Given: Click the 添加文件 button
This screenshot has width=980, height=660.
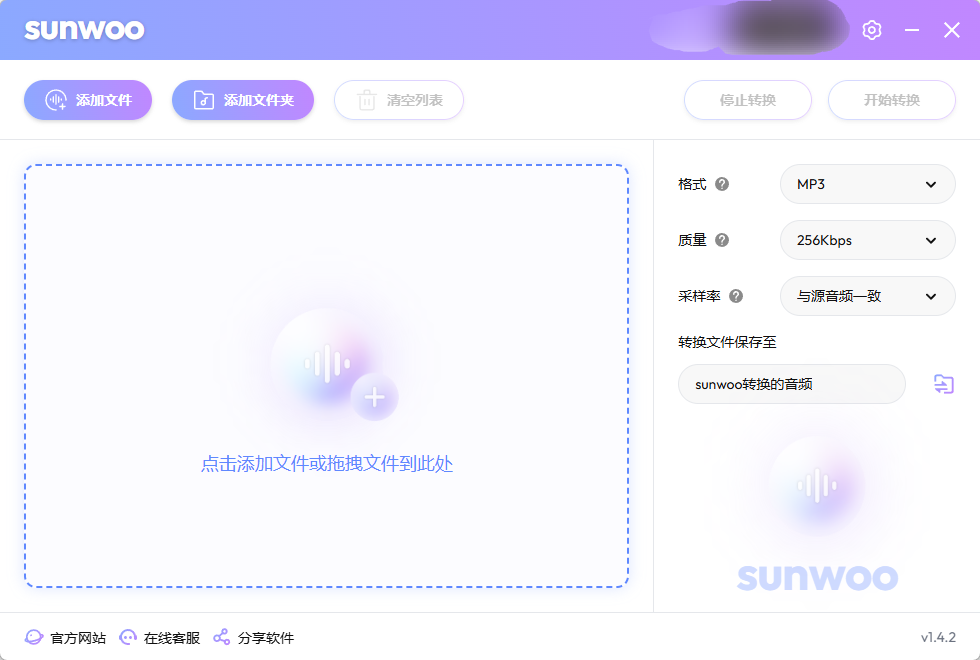Looking at the screenshot, I should pyautogui.click(x=88, y=100).
